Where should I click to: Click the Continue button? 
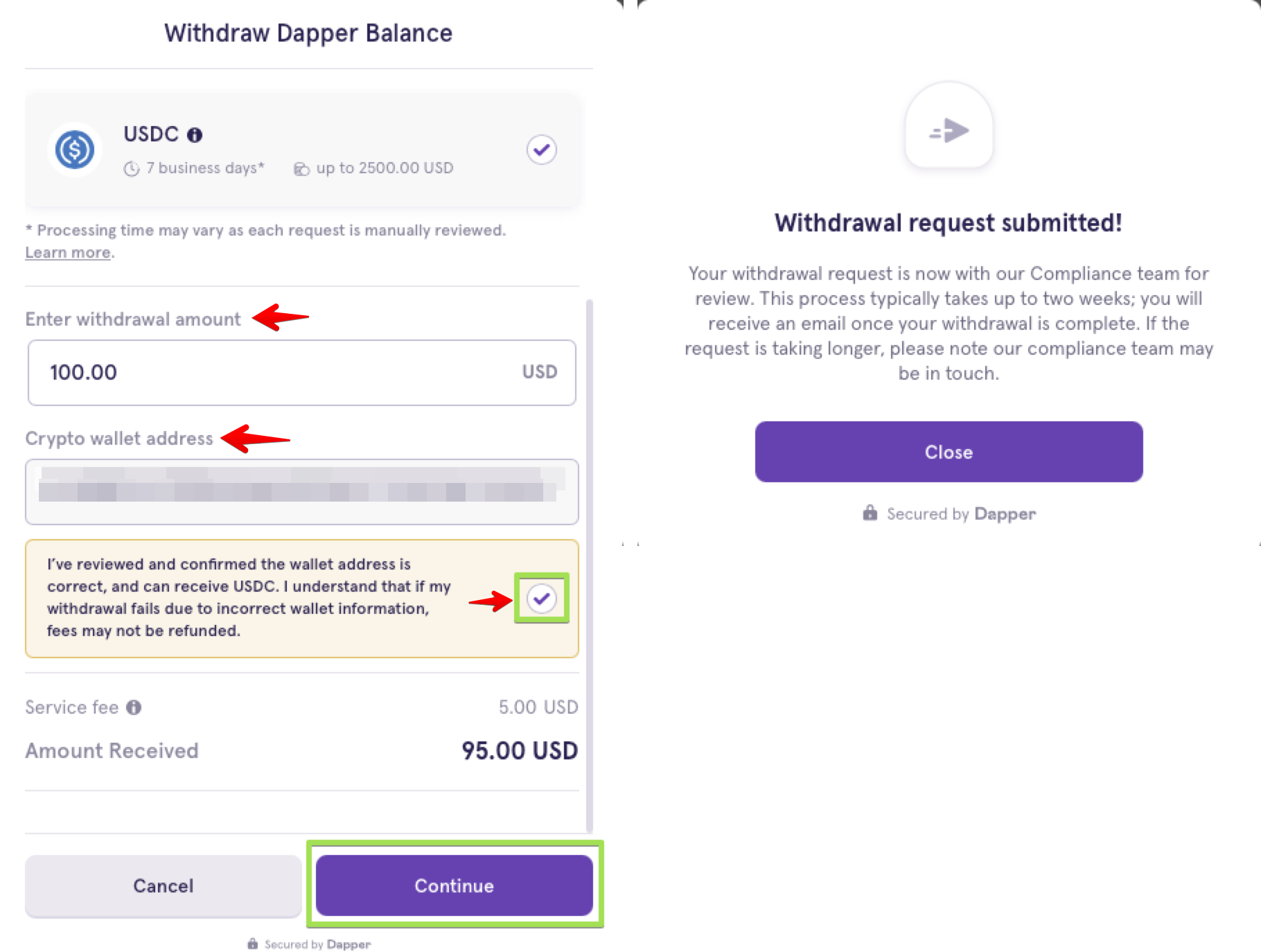pyautogui.click(x=455, y=885)
